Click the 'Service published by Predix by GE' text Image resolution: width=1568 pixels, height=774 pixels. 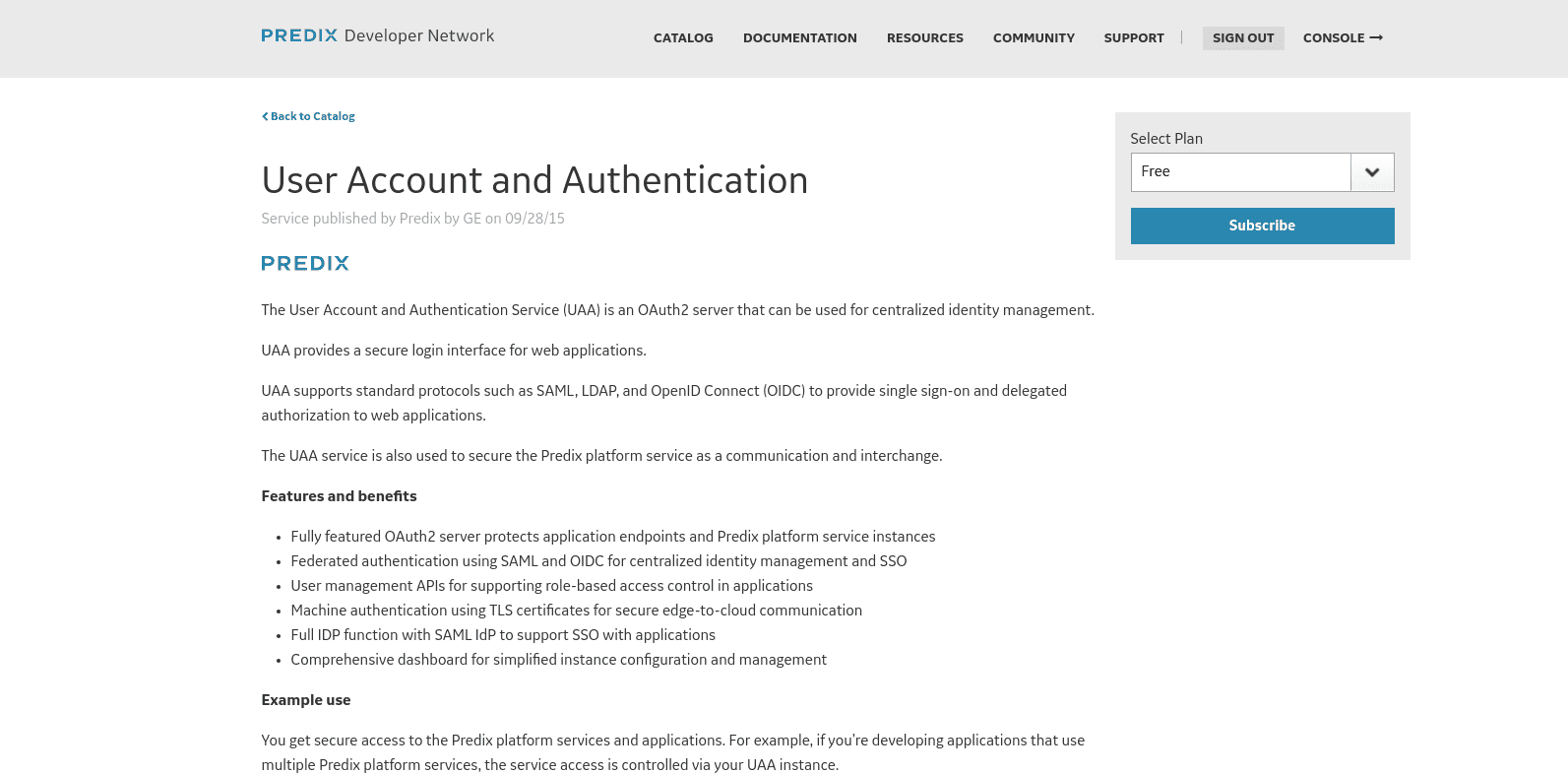click(x=413, y=219)
